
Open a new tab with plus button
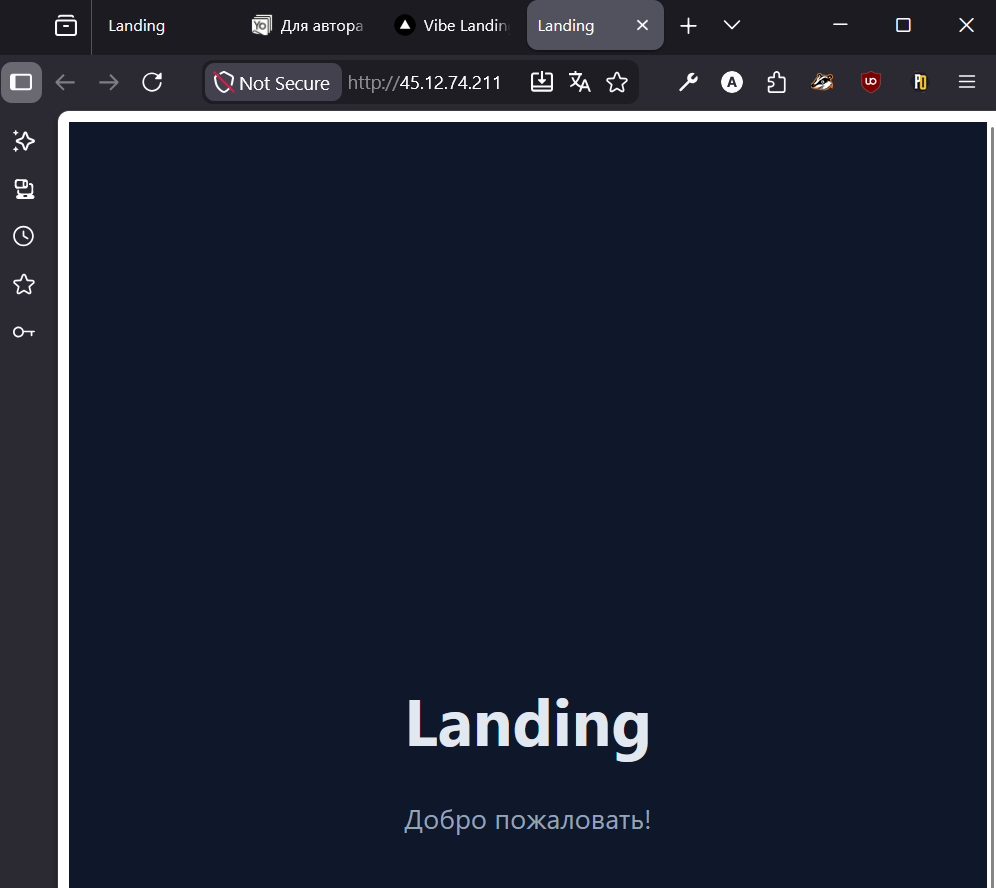coord(688,26)
